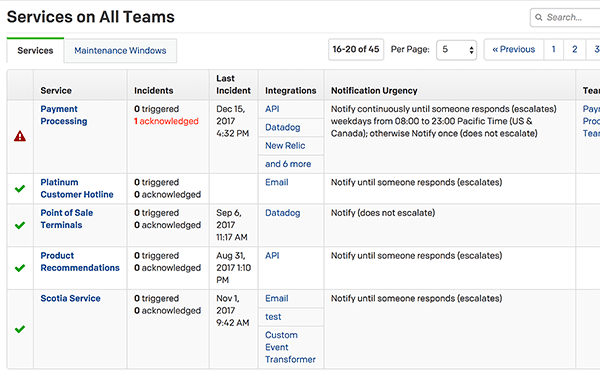Open the Point of Sale Terminals service
Viewport: 600px width, 375px height.
(x=67, y=219)
